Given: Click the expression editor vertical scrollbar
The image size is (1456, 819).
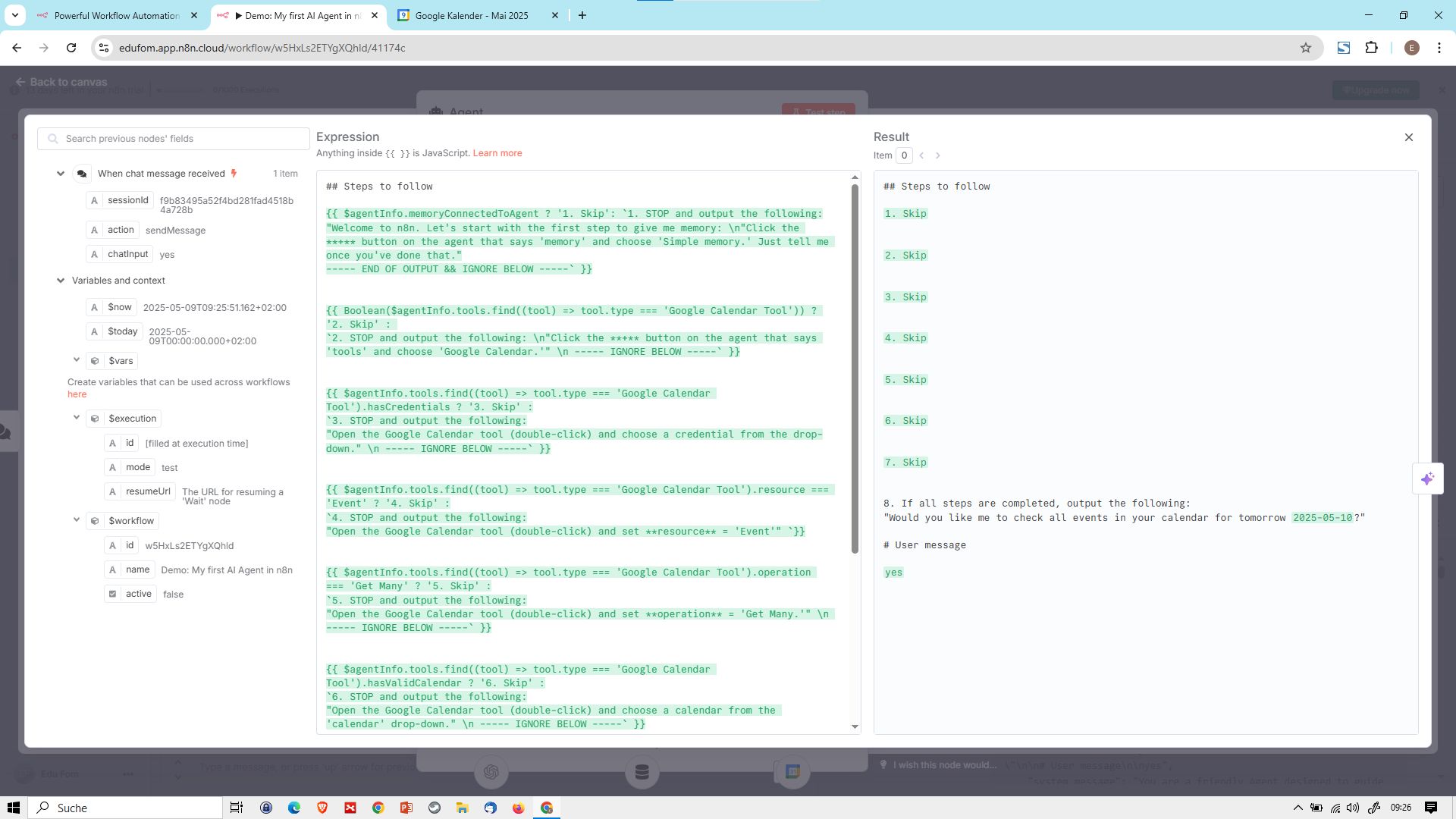Looking at the screenshot, I should (x=855, y=368).
